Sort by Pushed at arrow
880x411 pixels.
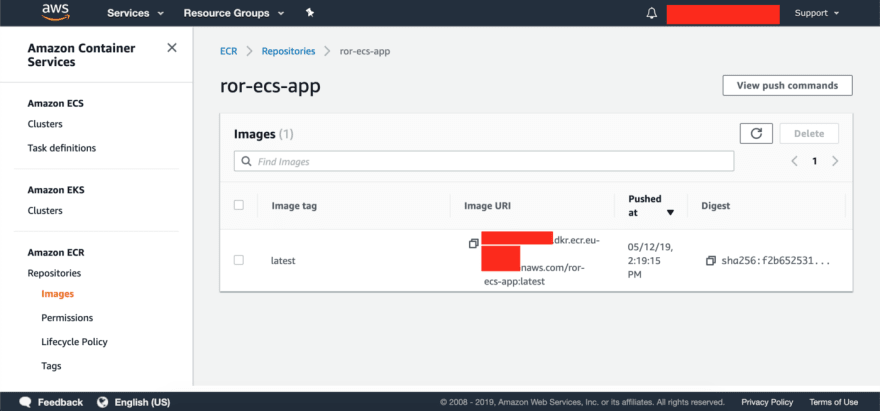[x=670, y=213]
